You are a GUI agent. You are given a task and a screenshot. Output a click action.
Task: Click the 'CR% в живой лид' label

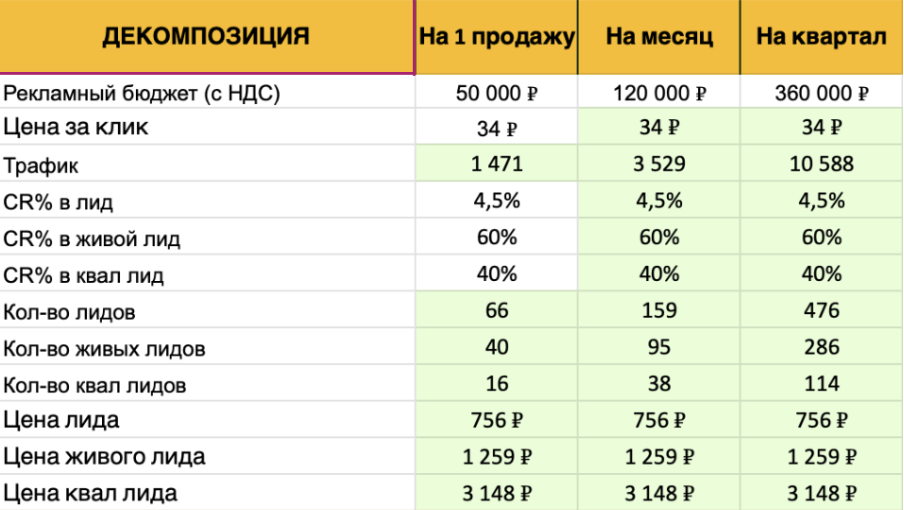93,239
